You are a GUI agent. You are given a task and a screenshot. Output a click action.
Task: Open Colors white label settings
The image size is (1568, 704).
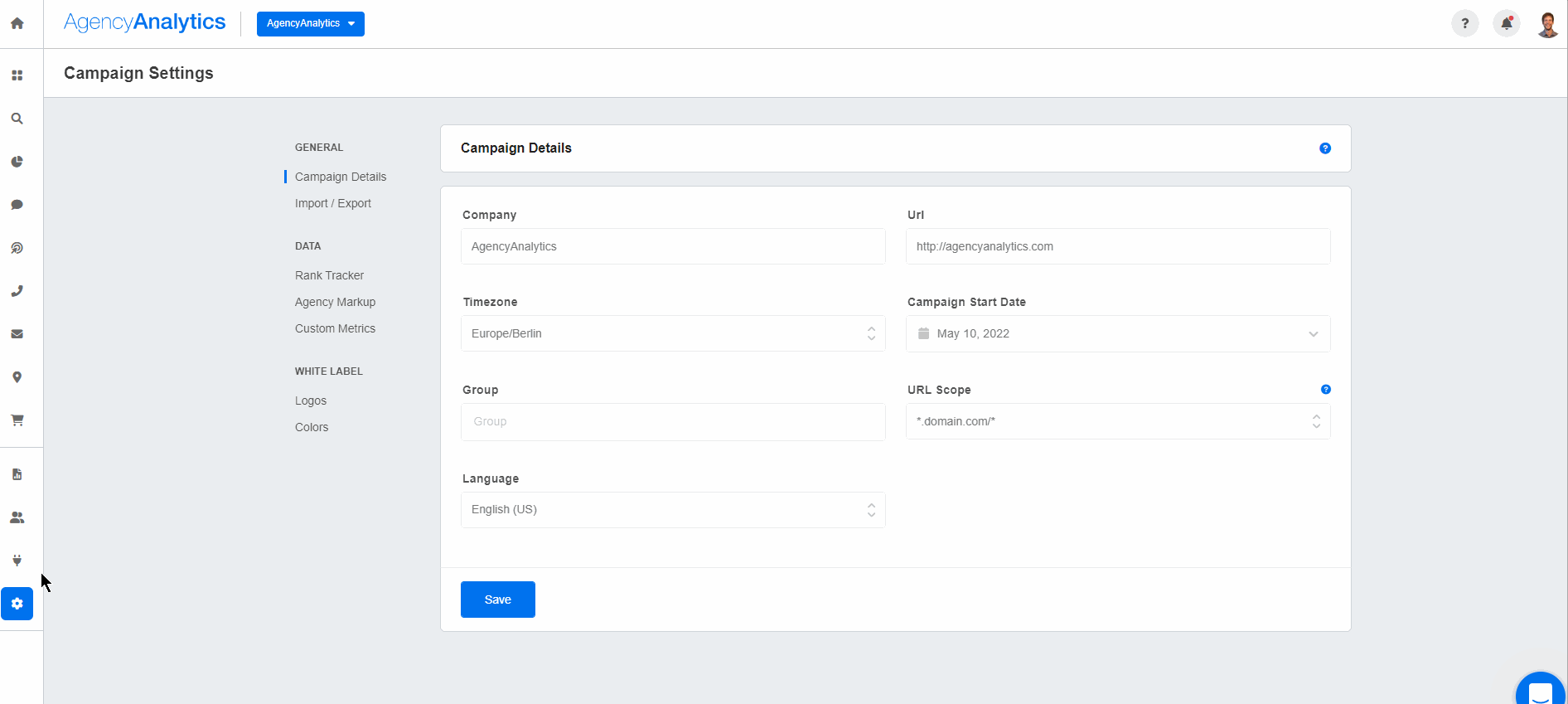(312, 427)
